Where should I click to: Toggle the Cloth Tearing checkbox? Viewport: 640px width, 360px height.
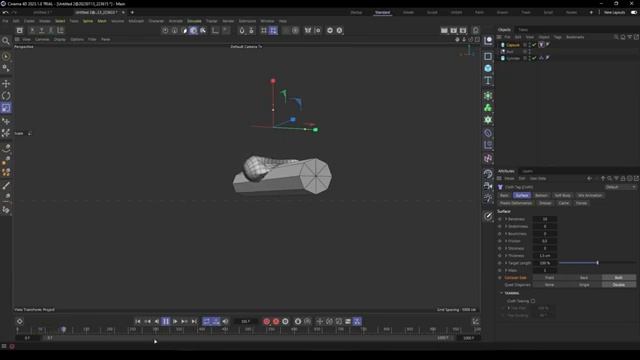(x=533, y=301)
